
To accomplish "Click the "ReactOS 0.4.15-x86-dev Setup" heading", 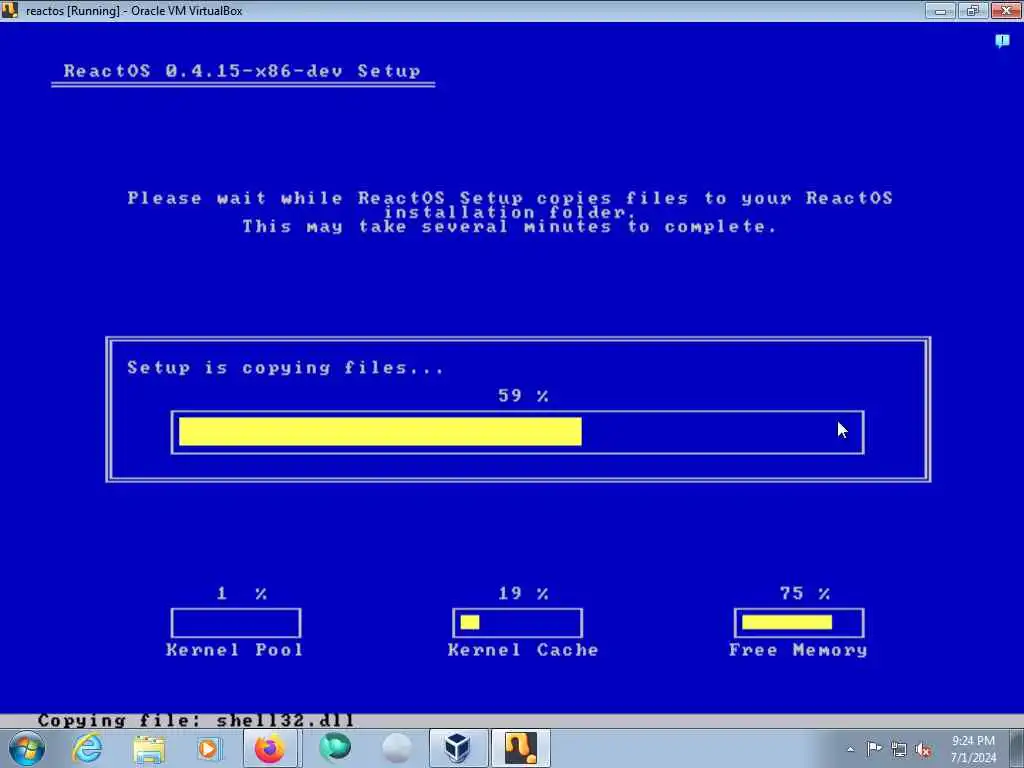I will (x=242, y=71).
